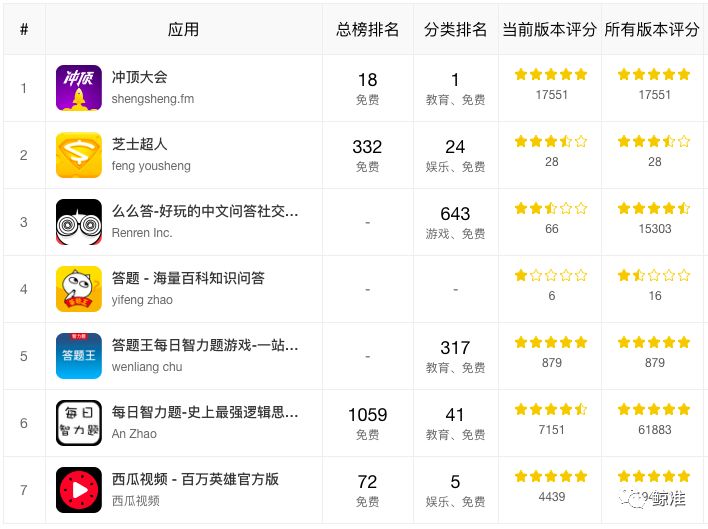708x529 pixels.
Task: Click the 应用 column header
Action: [x=183, y=30]
